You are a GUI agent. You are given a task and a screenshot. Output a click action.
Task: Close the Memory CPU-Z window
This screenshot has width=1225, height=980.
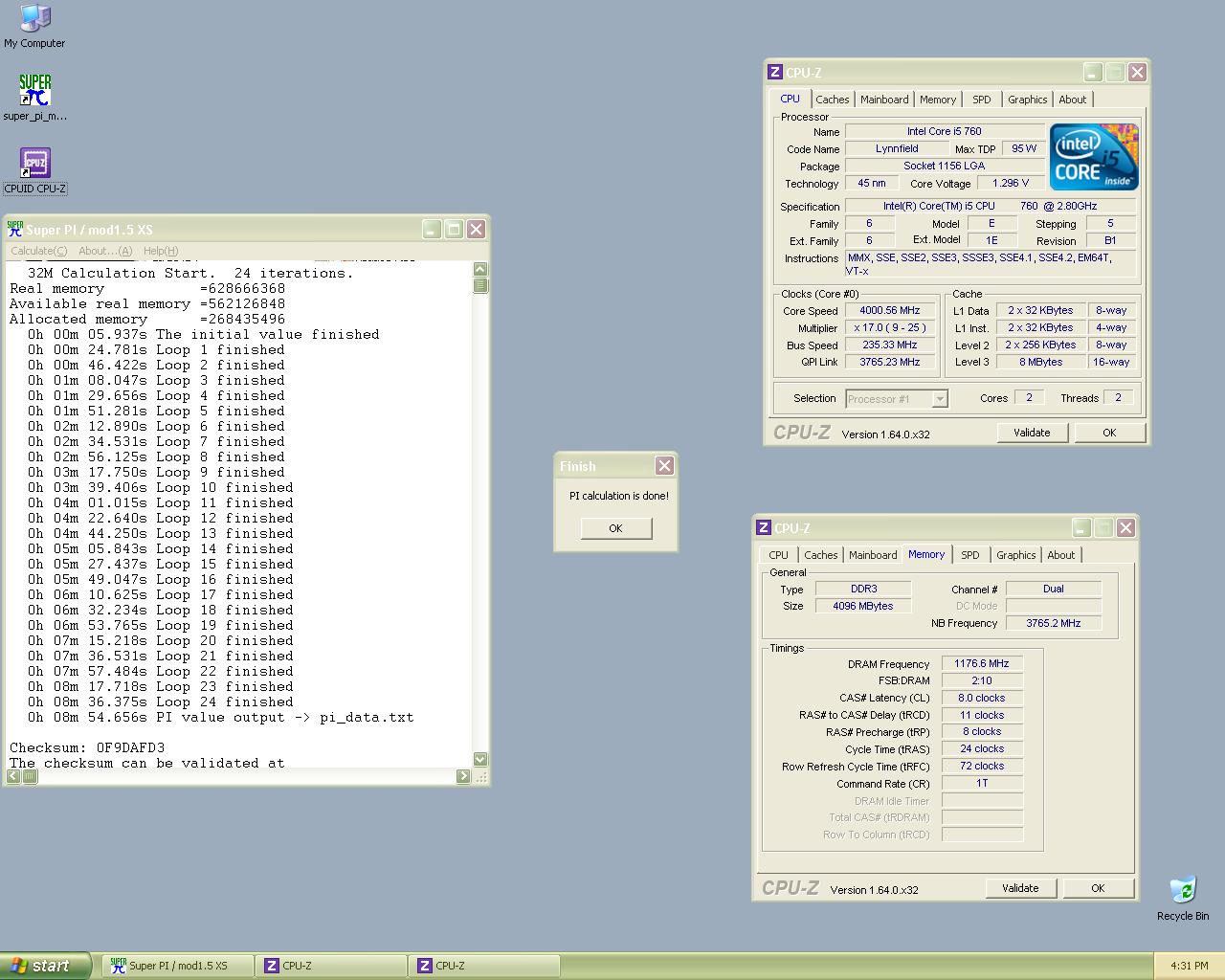1125,527
